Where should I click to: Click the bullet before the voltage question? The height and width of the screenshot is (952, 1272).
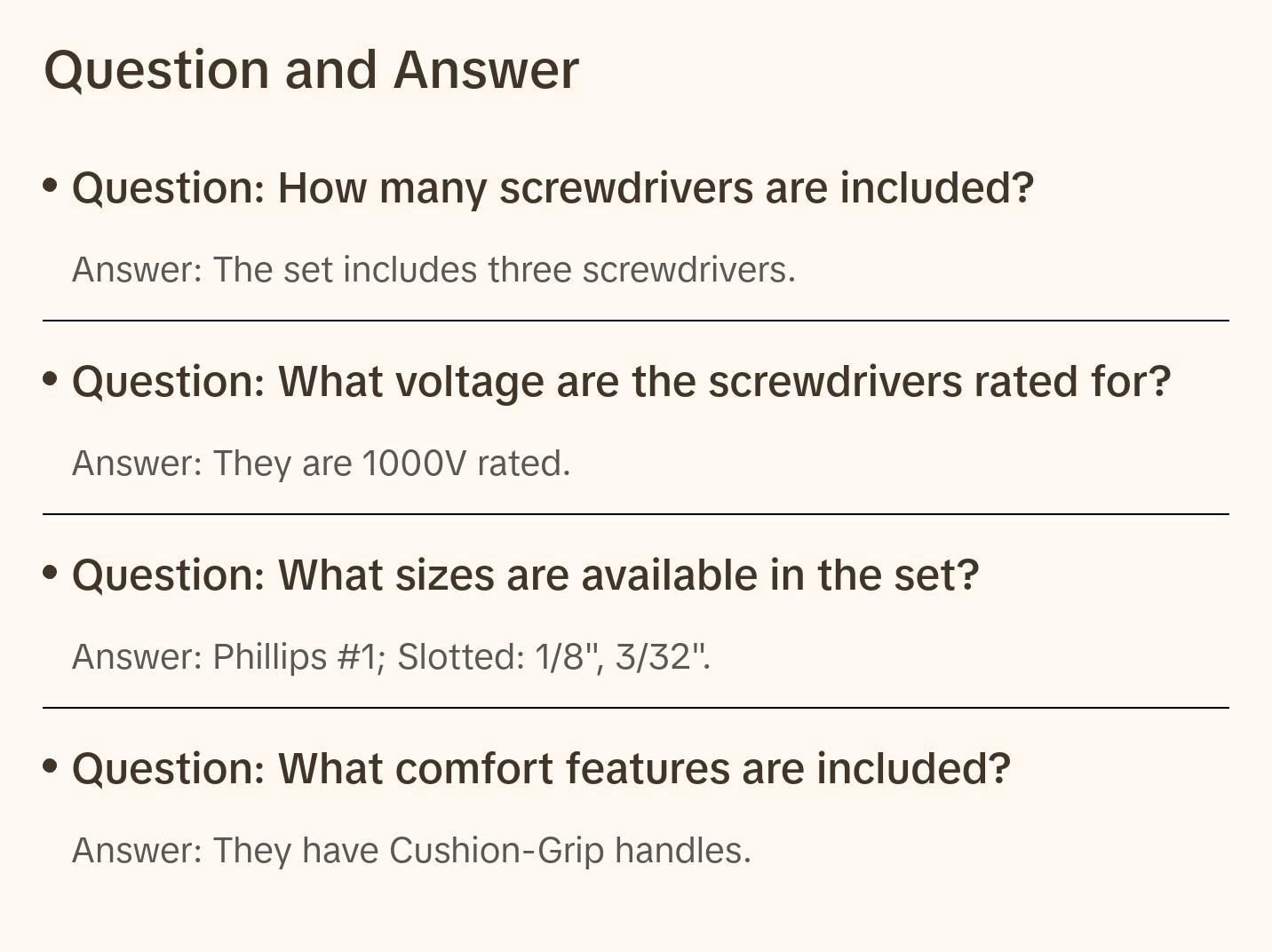coord(51,379)
